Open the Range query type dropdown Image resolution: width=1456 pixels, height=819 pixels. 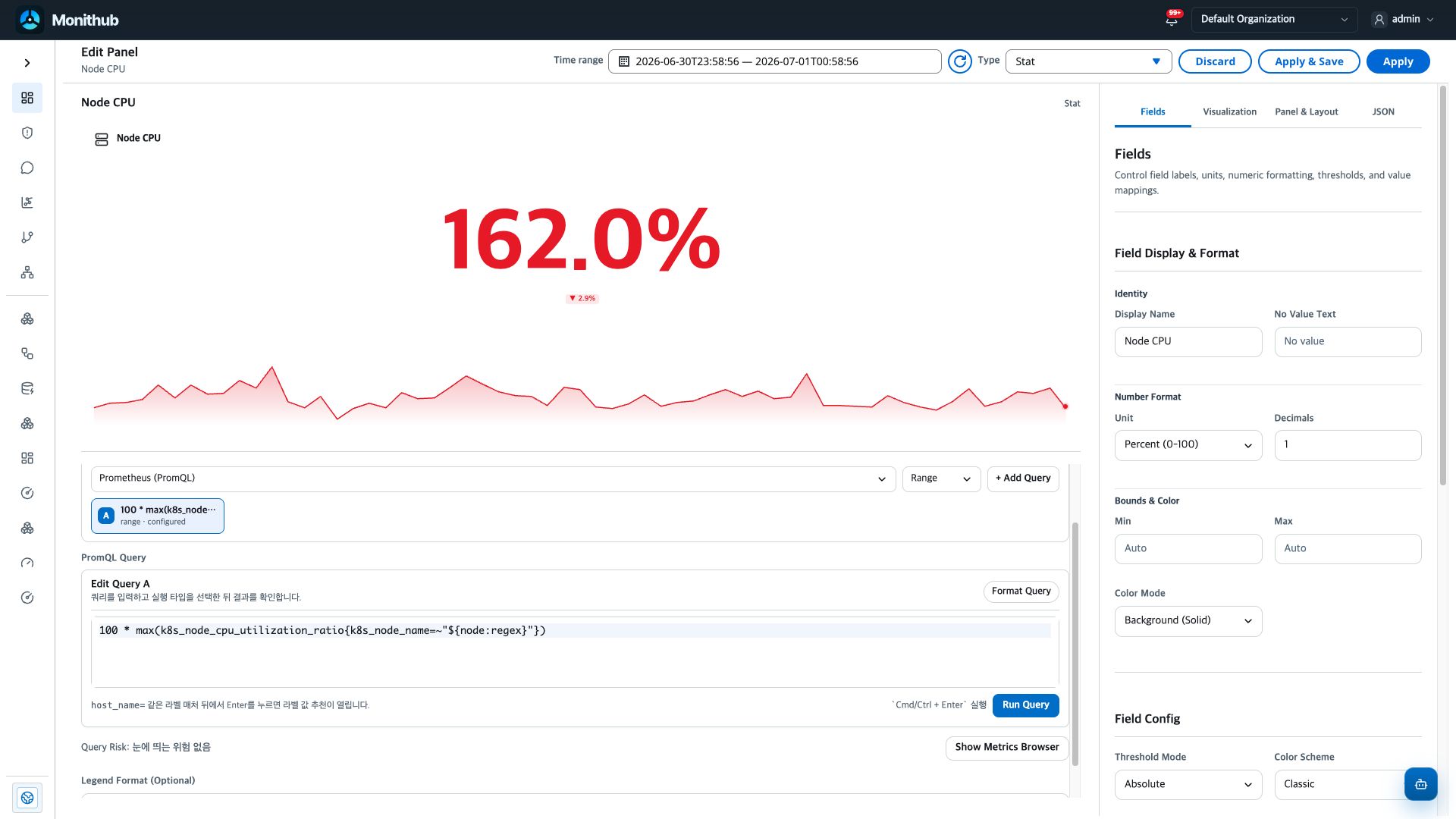point(941,479)
